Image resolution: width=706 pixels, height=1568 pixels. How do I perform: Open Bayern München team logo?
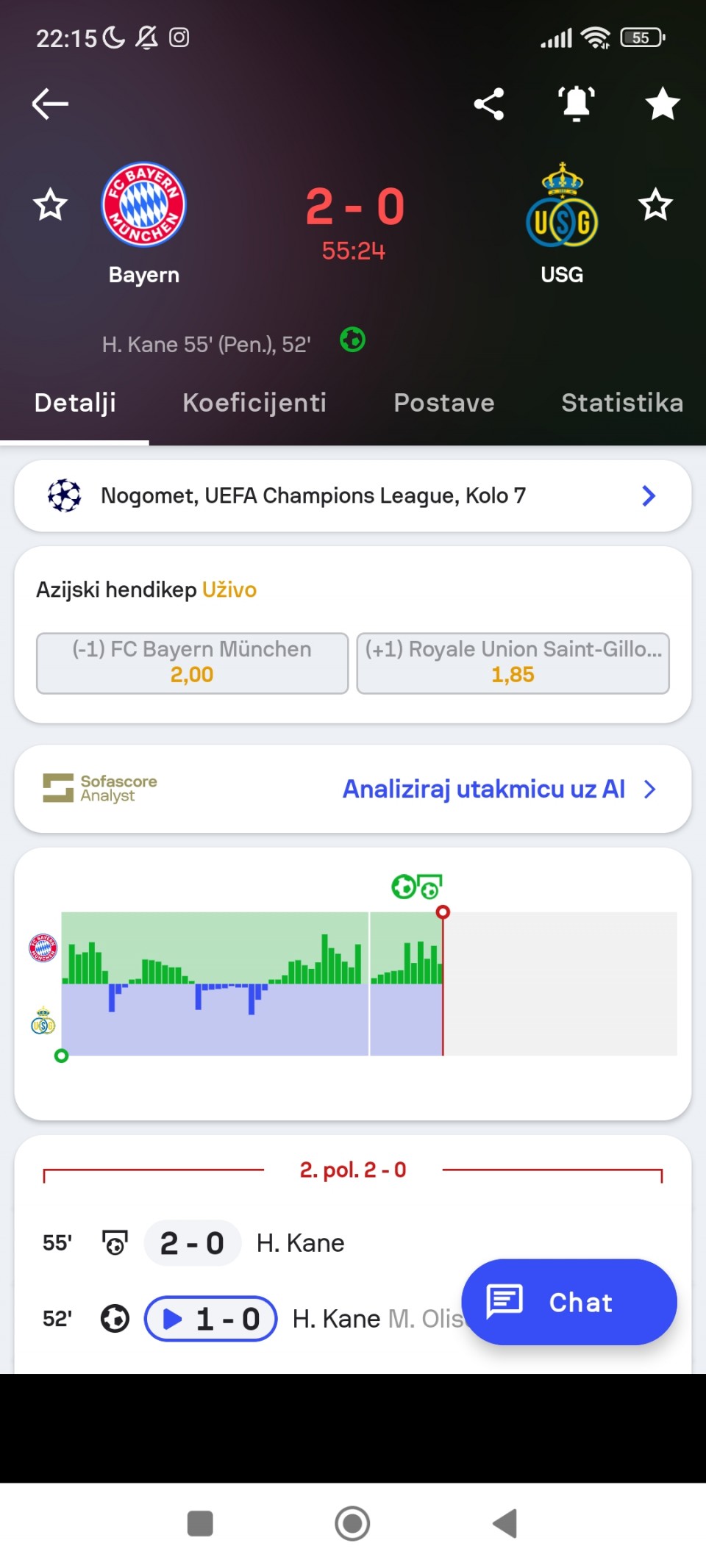click(x=144, y=204)
